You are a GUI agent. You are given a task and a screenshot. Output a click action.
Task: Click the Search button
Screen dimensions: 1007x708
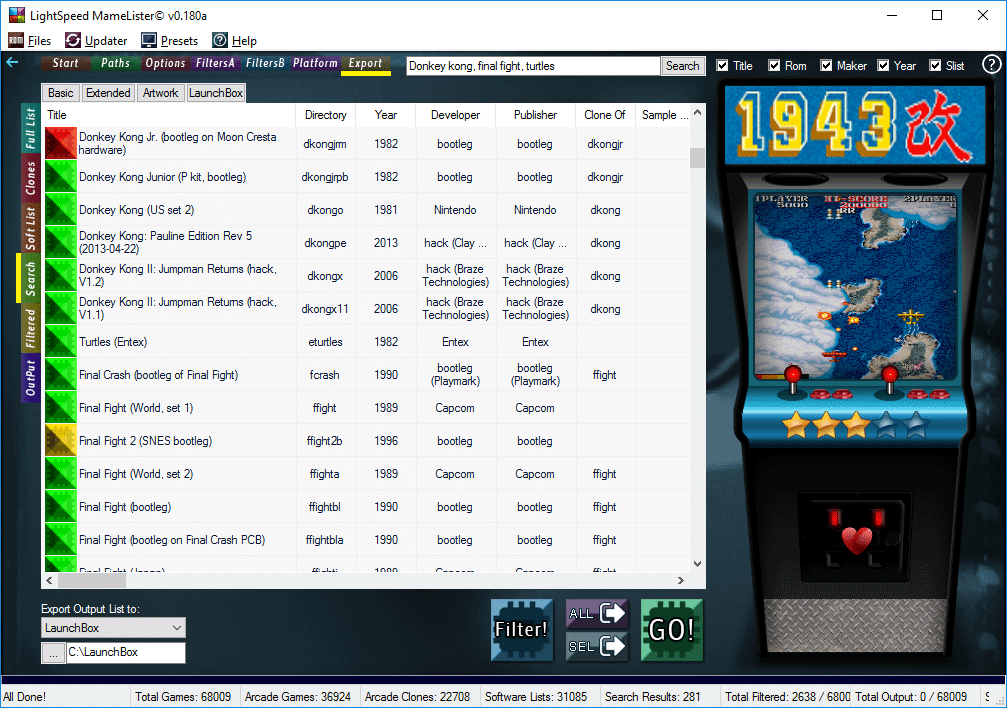pyautogui.click(x=683, y=66)
